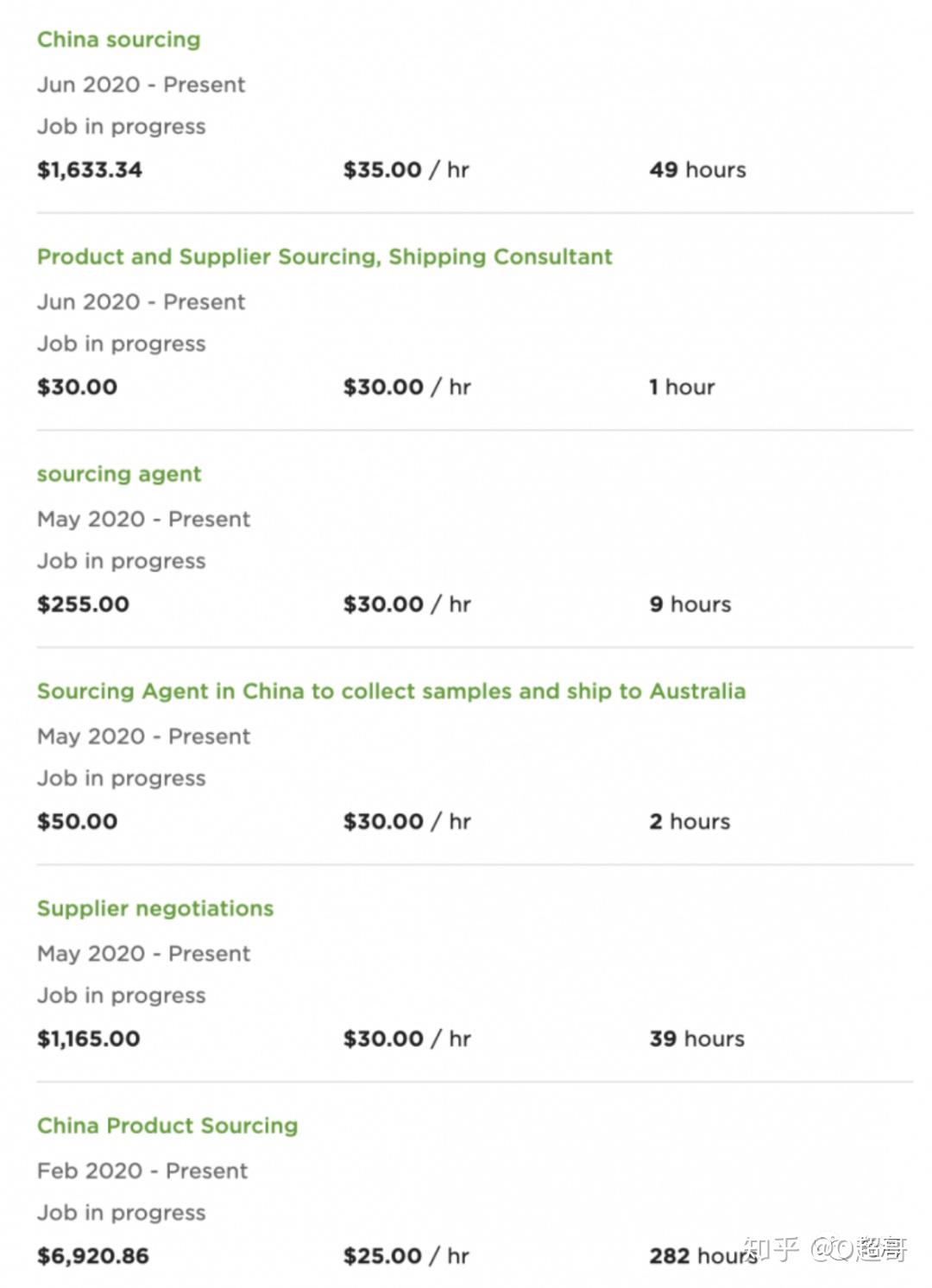
Task: Click the $25.00 / hr rate
Action: (x=406, y=1256)
